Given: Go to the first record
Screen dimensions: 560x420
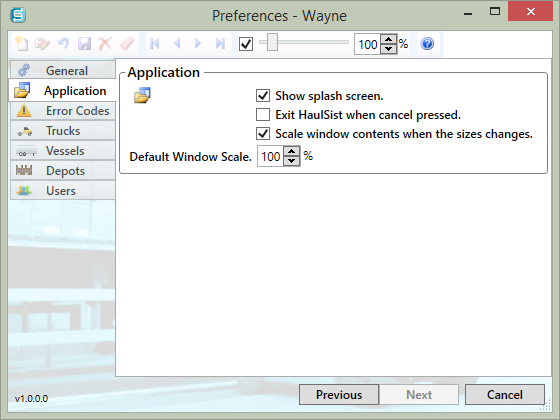Looking at the screenshot, I should coord(155,44).
